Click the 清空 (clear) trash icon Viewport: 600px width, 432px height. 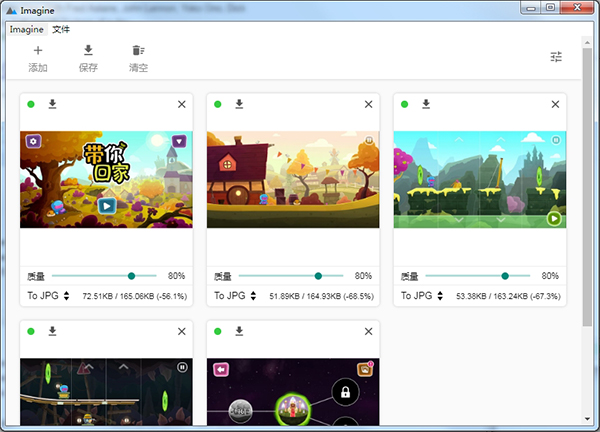click(x=138, y=50)
